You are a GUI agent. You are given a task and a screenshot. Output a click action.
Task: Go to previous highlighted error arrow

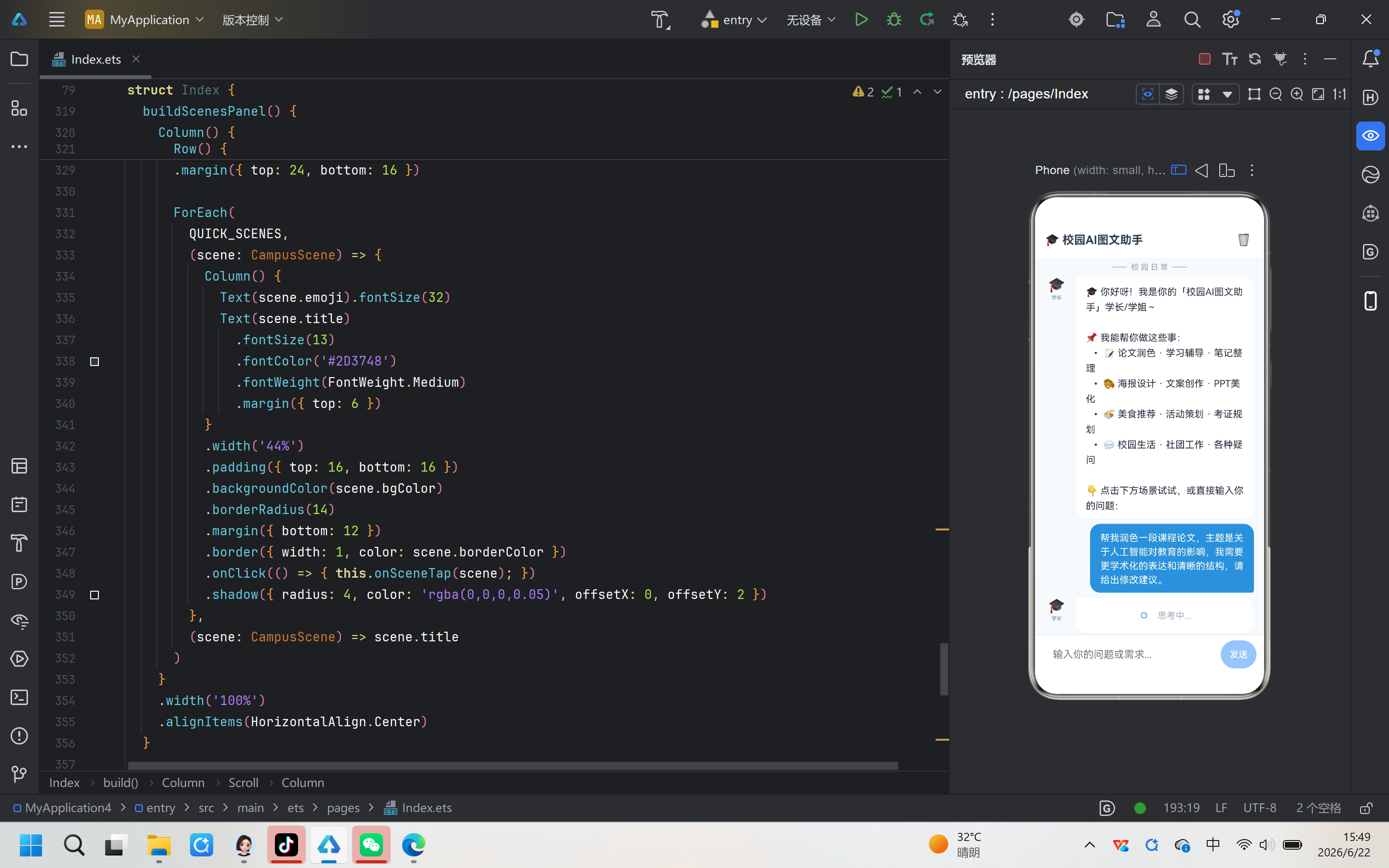[x=917, y=92]
